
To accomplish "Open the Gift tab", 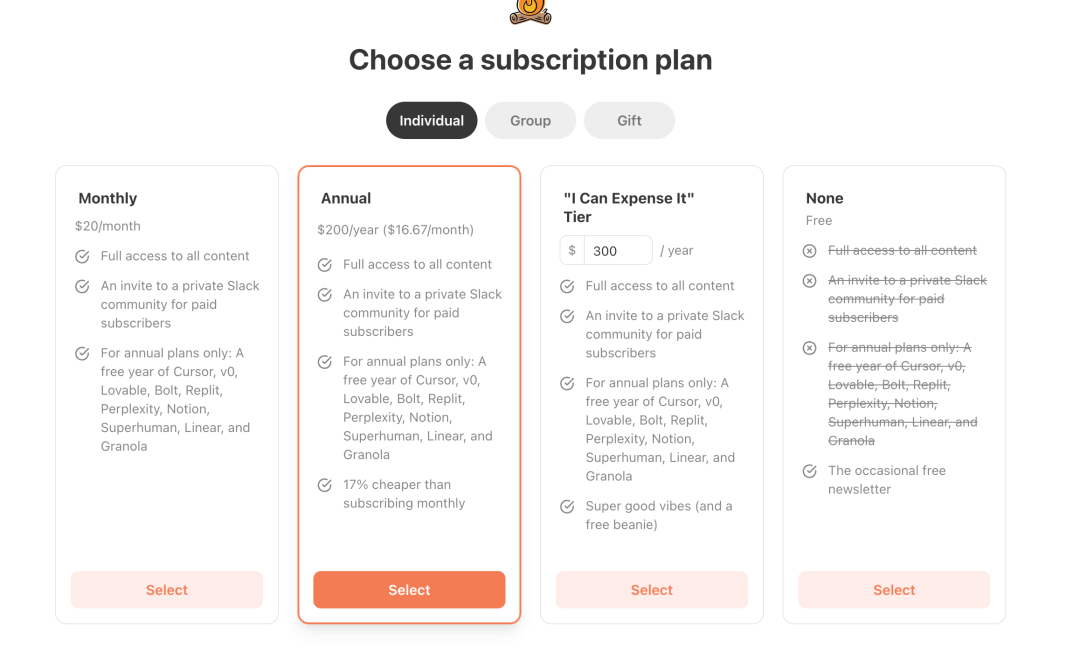I will pyautogui.click(x=629, y=121).
